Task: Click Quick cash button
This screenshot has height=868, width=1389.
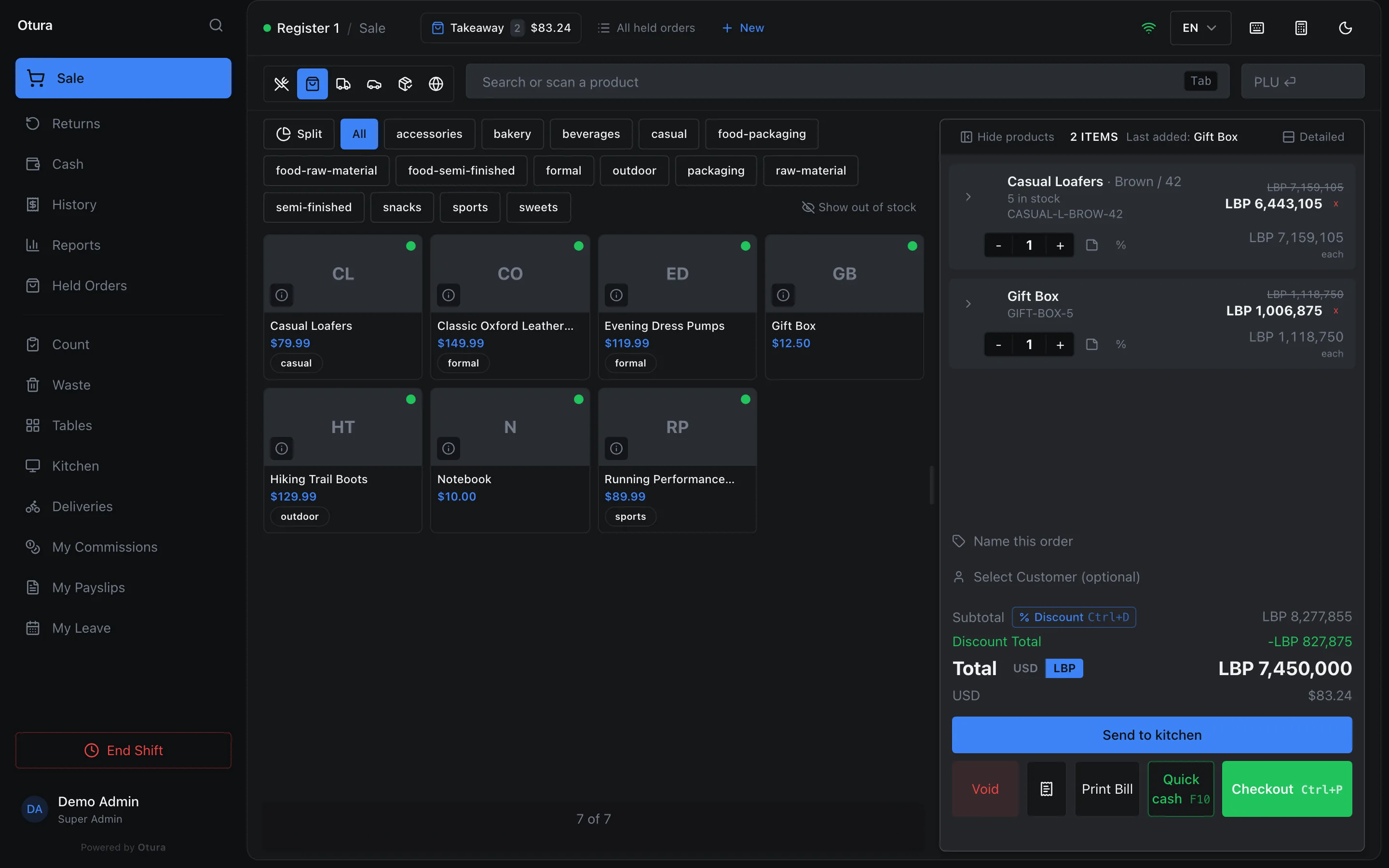Action: (1181, 789)
